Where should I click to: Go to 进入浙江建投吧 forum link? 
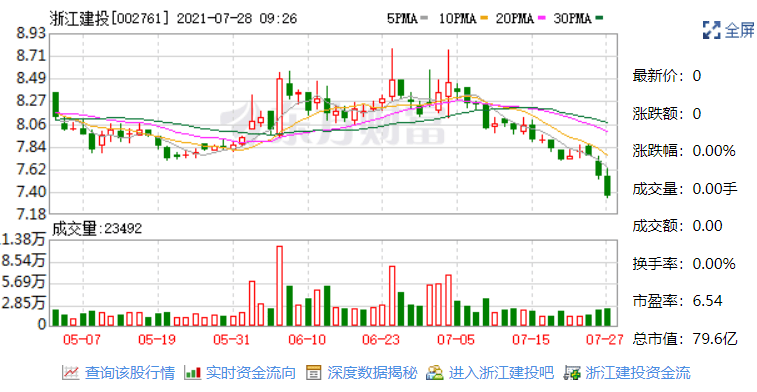pyautogui.click(x=501, y=373)
